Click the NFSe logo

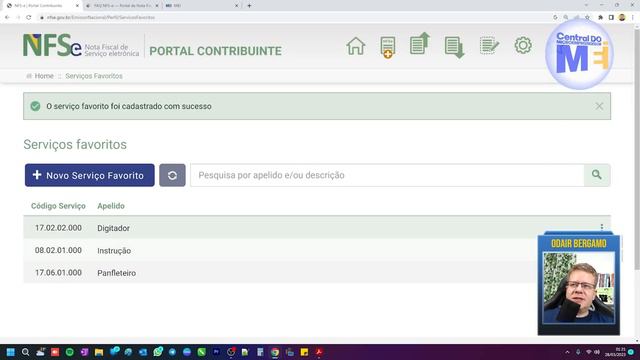81,45
